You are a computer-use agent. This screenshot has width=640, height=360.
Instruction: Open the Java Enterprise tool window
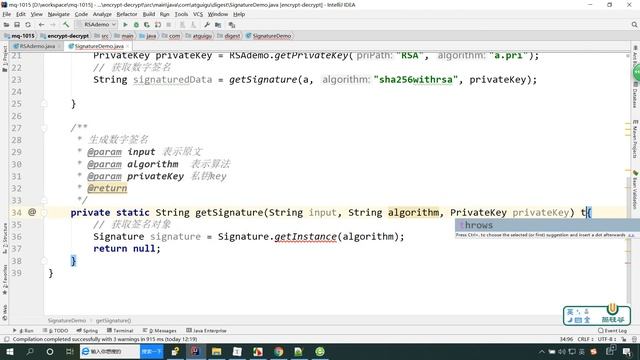(x=206, y=331)
